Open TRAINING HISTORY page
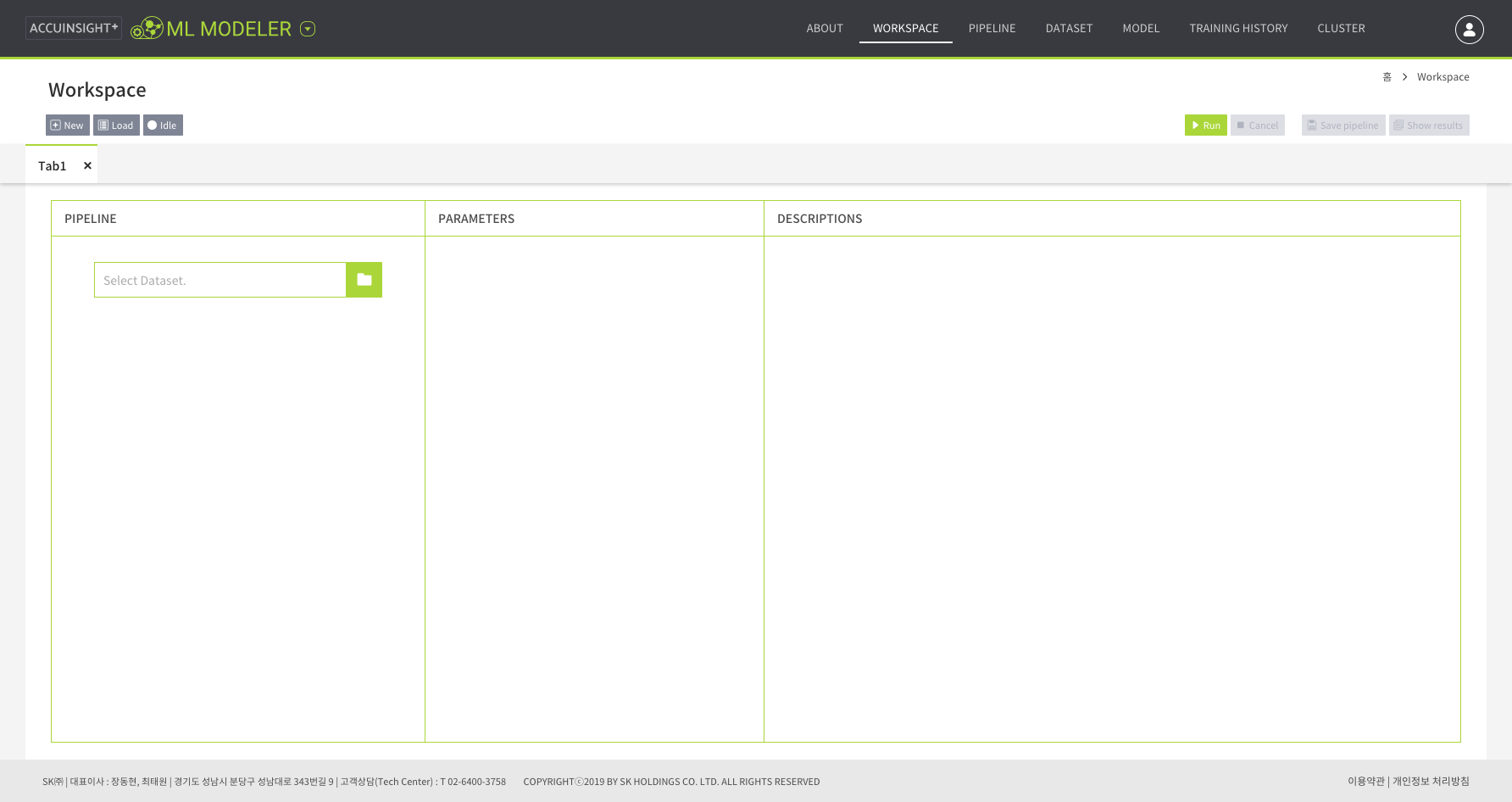The width and height of the screenshot is (1512, 802). coord(1238,29)
